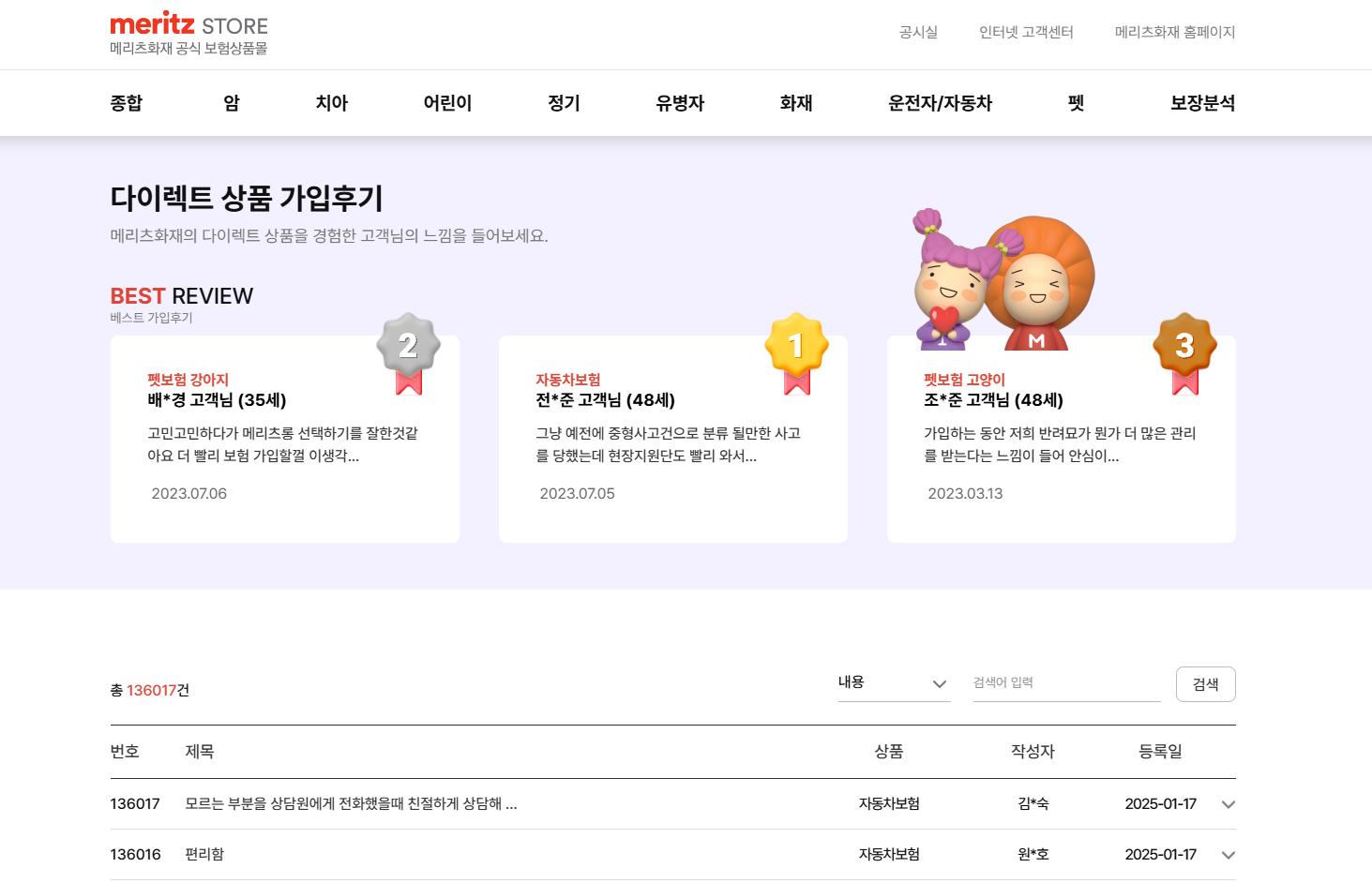This screenshot has height=883, width=1372.
Task: Open the 화재 menu
Action: click(x=796, y=103)
